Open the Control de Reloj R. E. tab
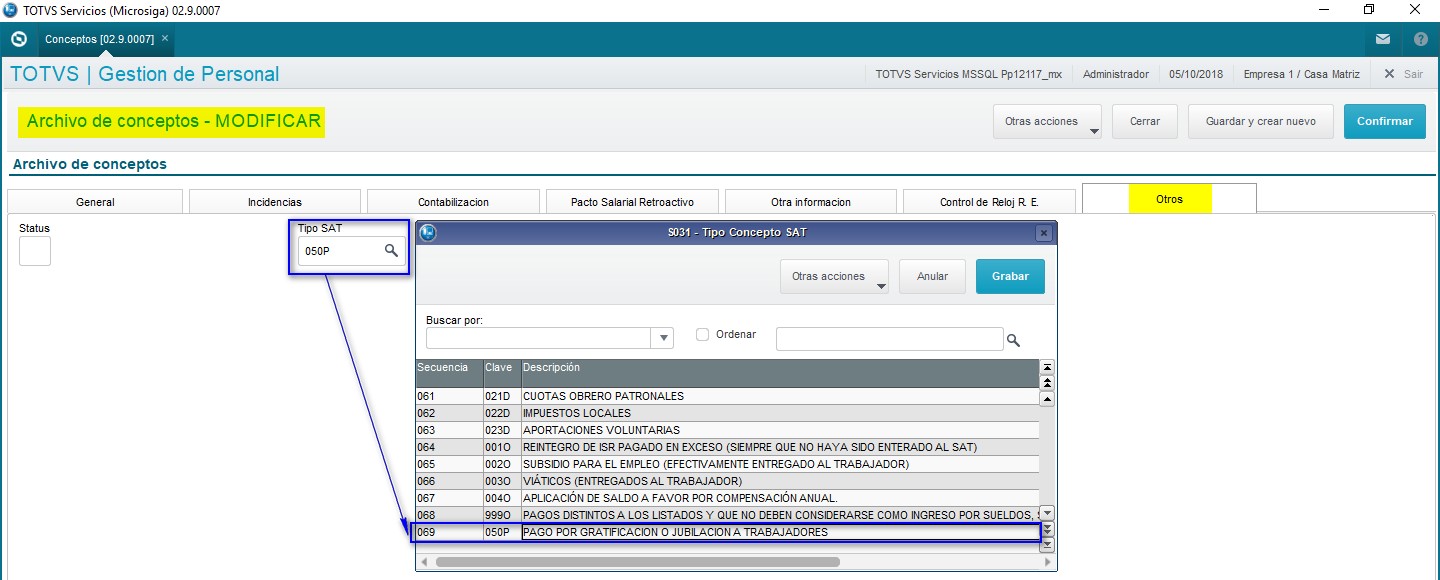The height and width of the screenshot is (580, 1440). (989, 202)
